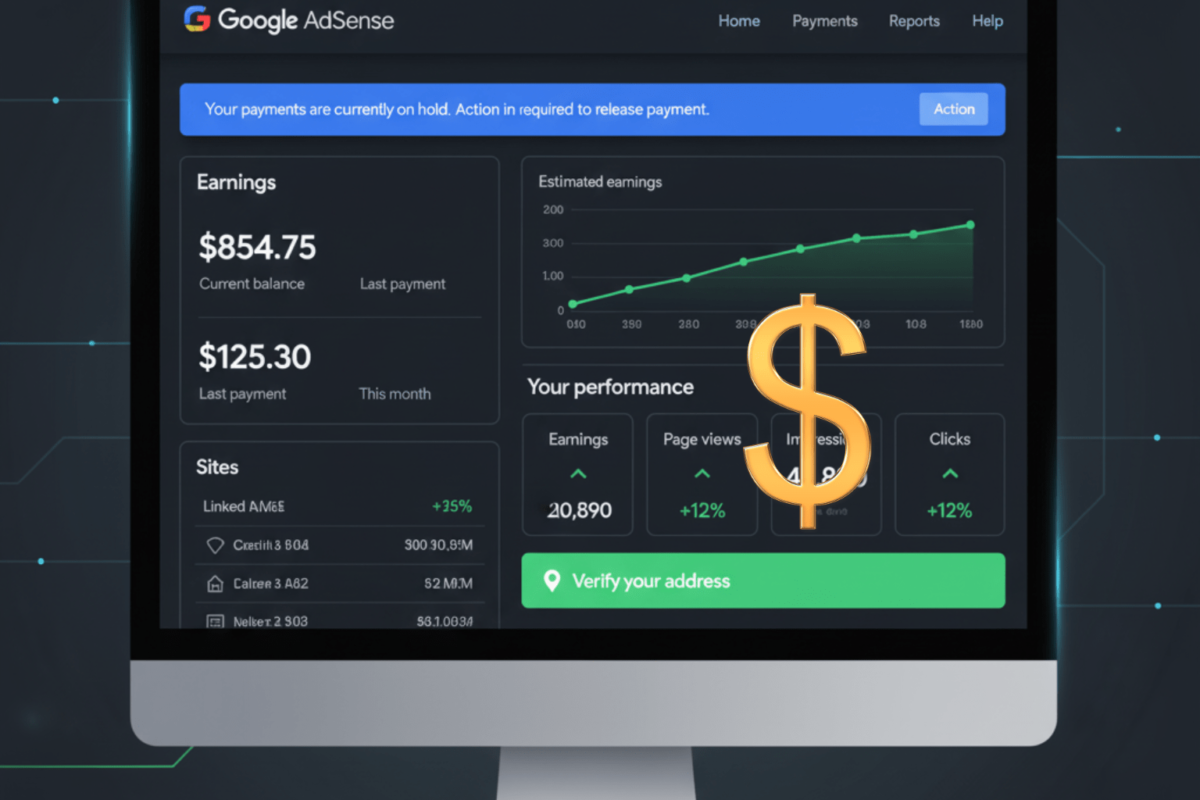
Task: Click the green up arrow under Earnings
Action: click(x=578, y=474)
